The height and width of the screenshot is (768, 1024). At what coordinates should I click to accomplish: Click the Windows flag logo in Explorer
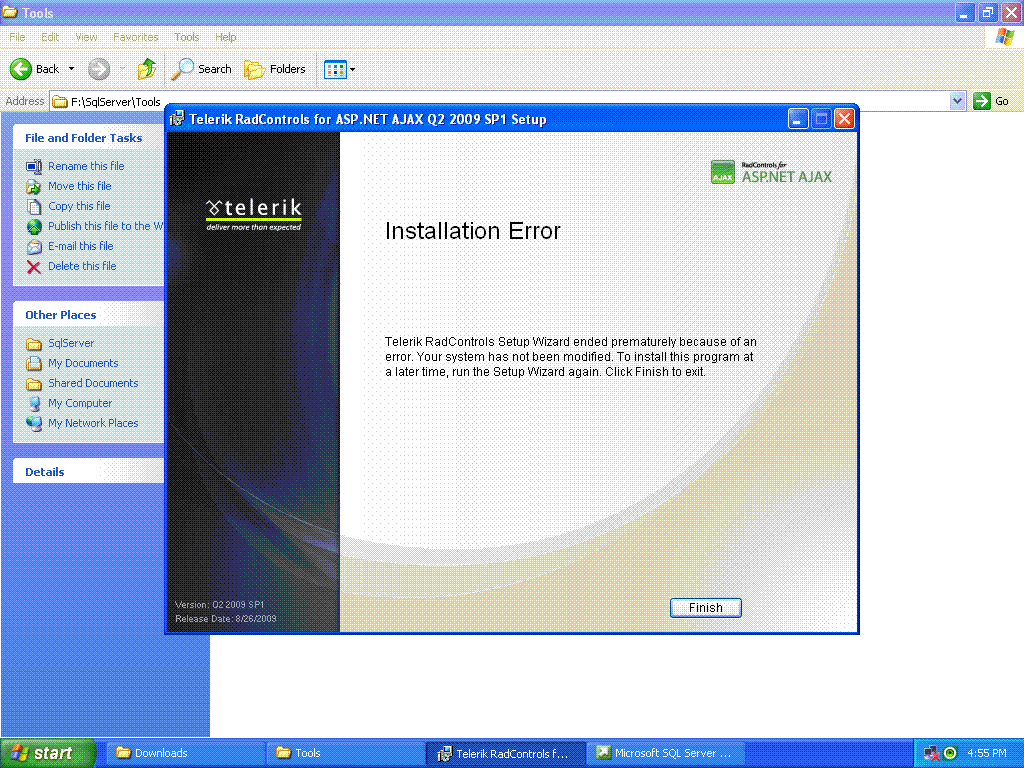coord(1004,37)
